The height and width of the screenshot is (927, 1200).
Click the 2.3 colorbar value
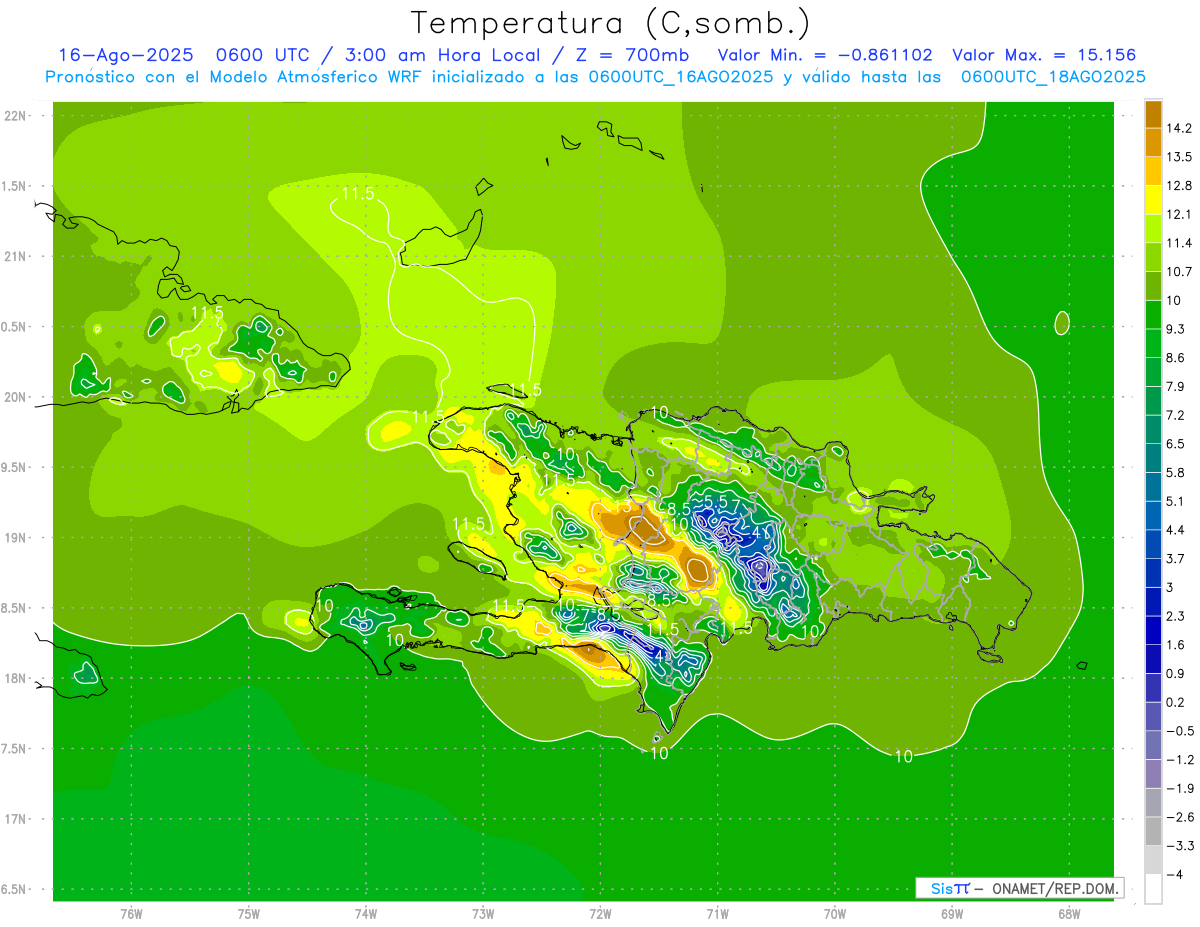tap(1176, 616)
